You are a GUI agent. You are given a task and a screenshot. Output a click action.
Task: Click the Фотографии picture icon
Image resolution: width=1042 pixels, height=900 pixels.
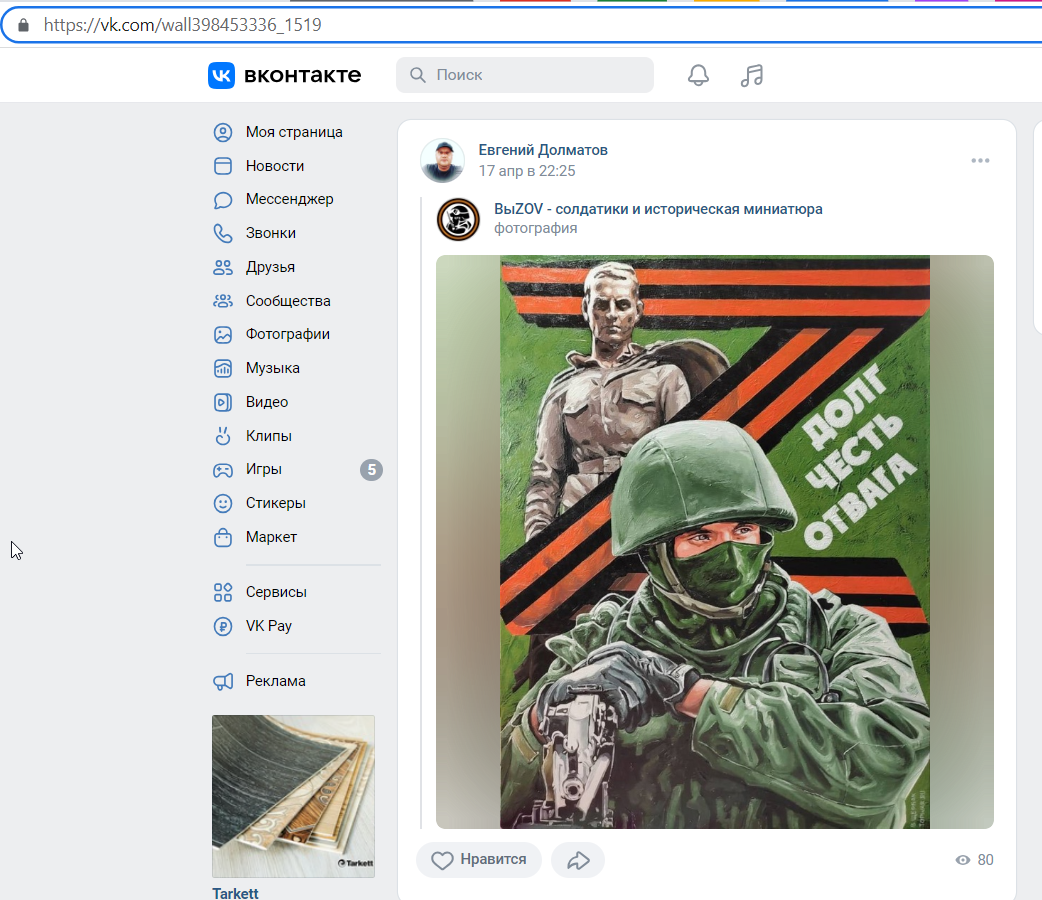click(x=223, y=334)
